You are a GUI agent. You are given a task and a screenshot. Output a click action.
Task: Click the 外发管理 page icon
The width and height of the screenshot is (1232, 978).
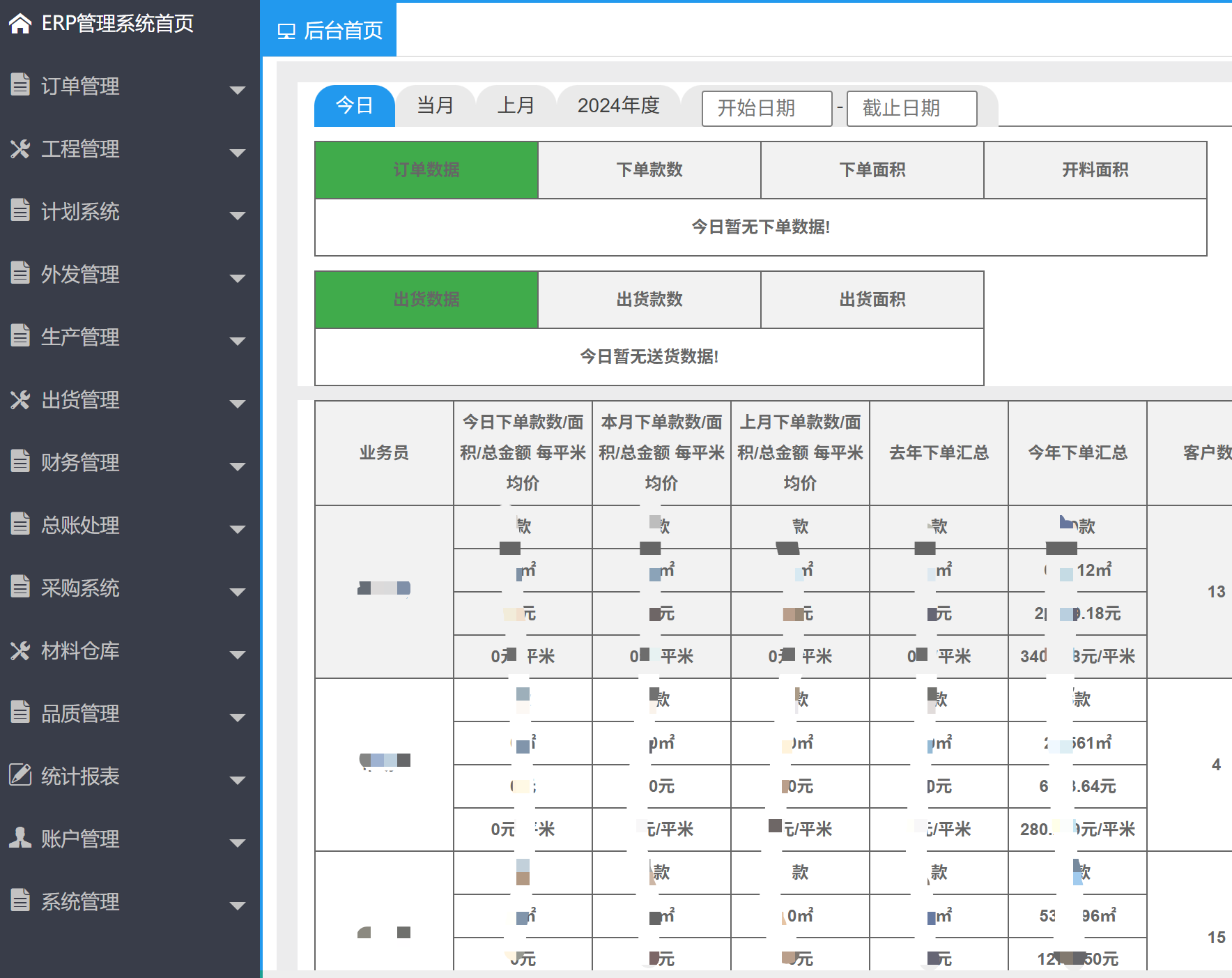coord(20,275)
